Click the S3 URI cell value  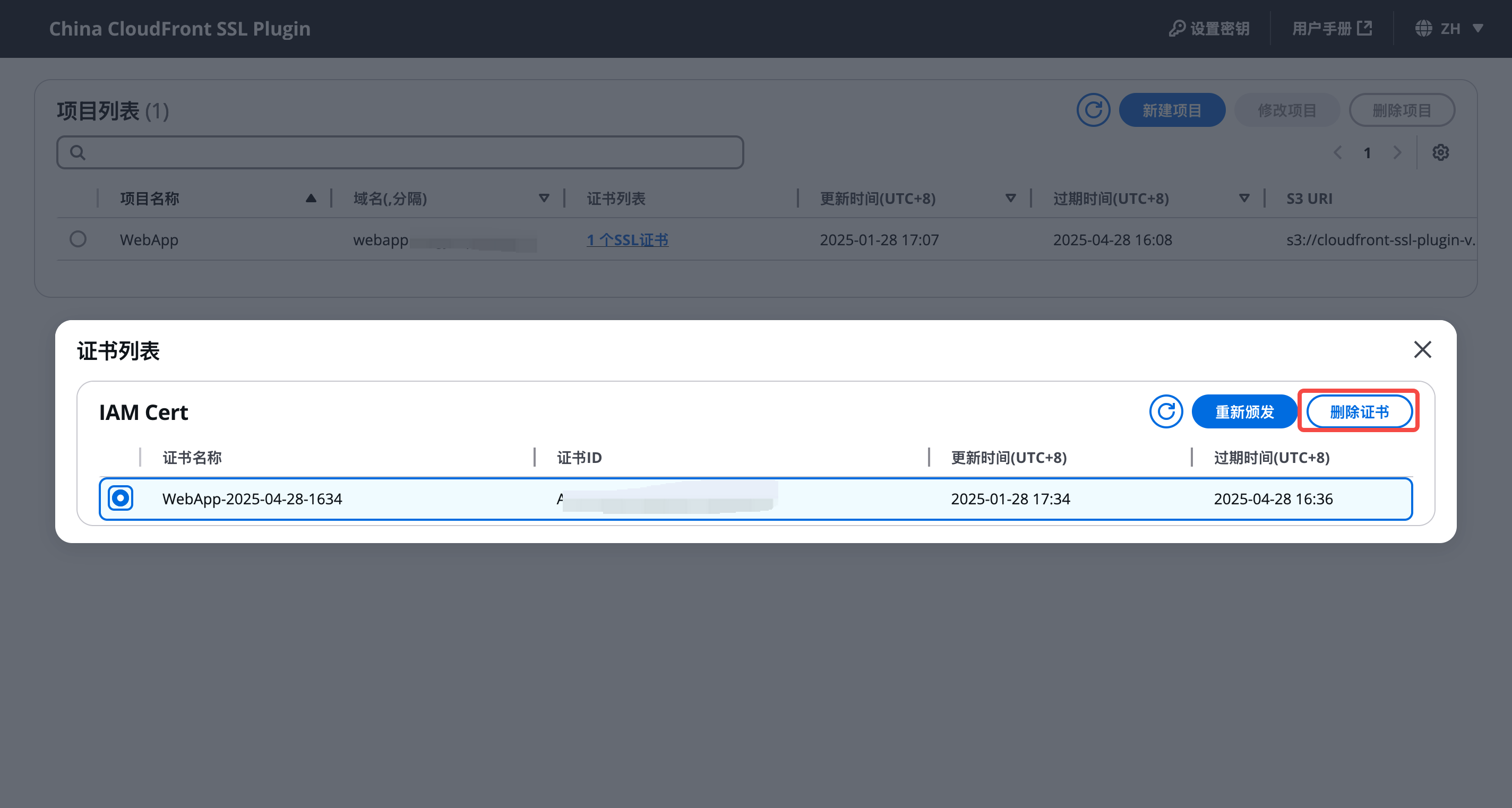pyautogui.click(x=1380, y=240)
